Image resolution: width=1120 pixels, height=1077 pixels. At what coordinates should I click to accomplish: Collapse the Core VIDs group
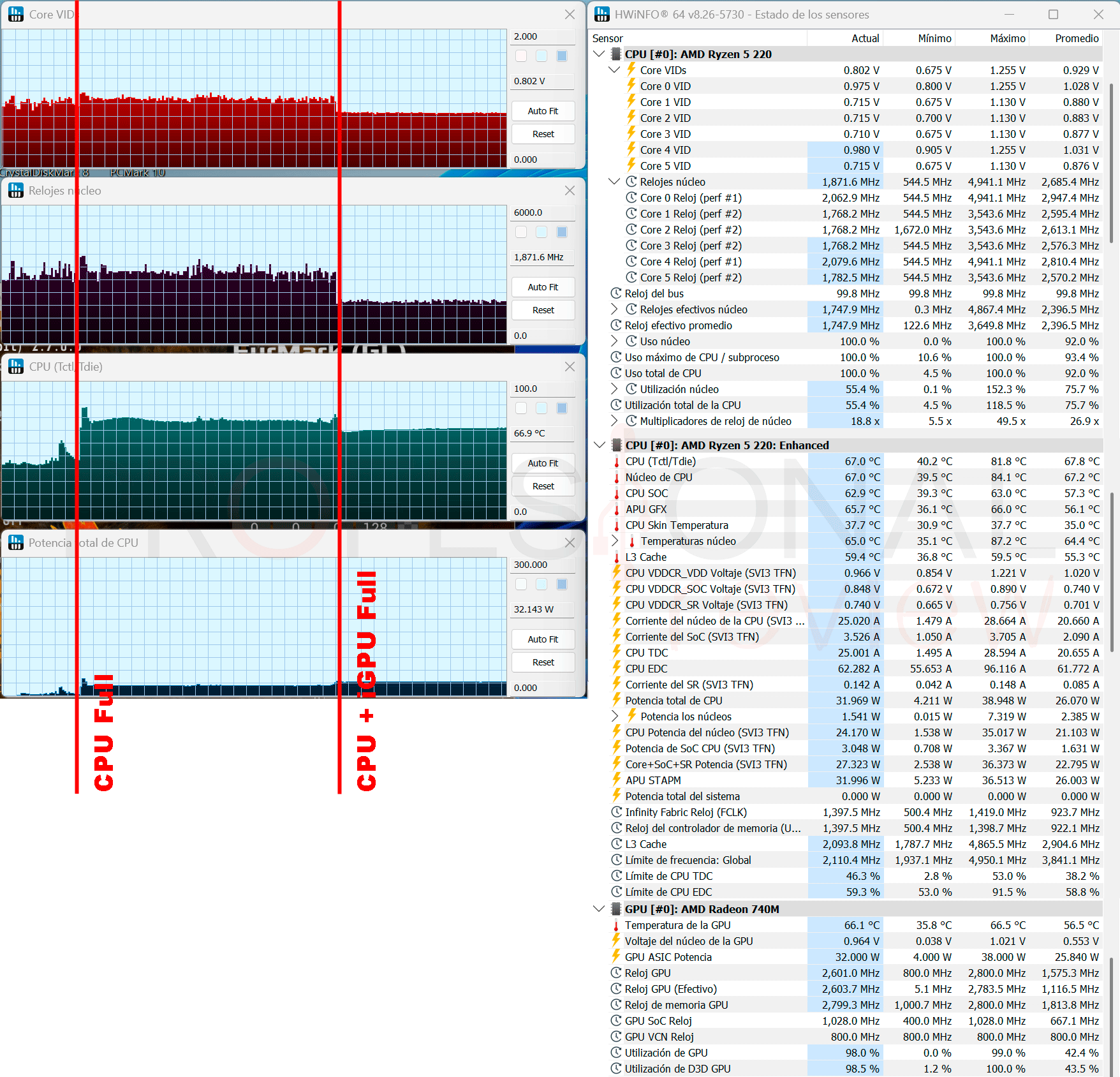click(x=614, y=70)
